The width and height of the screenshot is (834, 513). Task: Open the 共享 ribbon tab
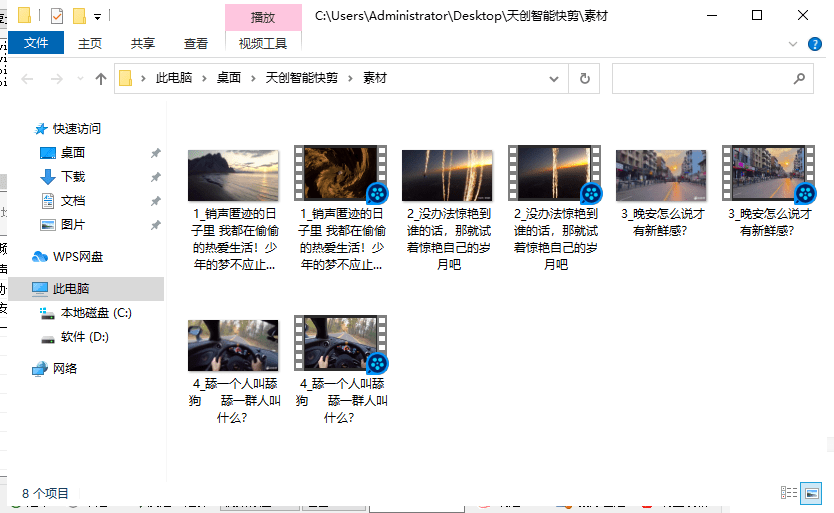pyautogui.click(x=143, y=43)
